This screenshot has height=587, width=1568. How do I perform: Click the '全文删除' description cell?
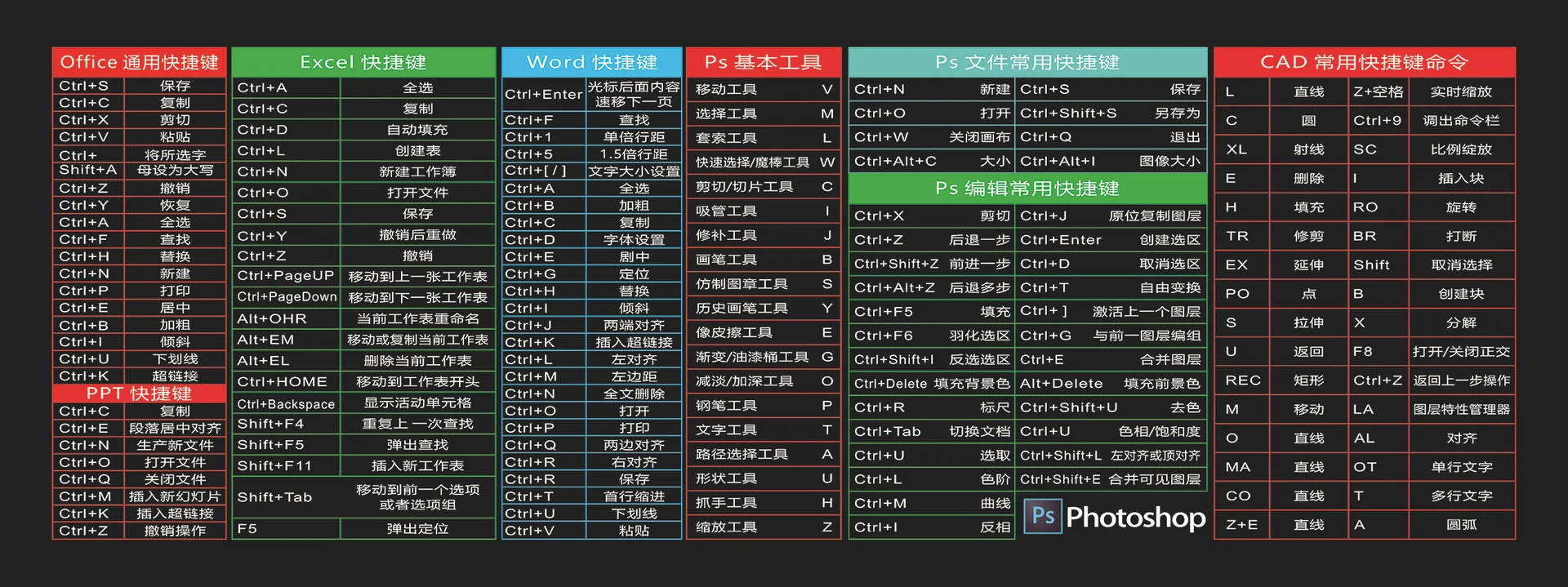coord(634,394)
